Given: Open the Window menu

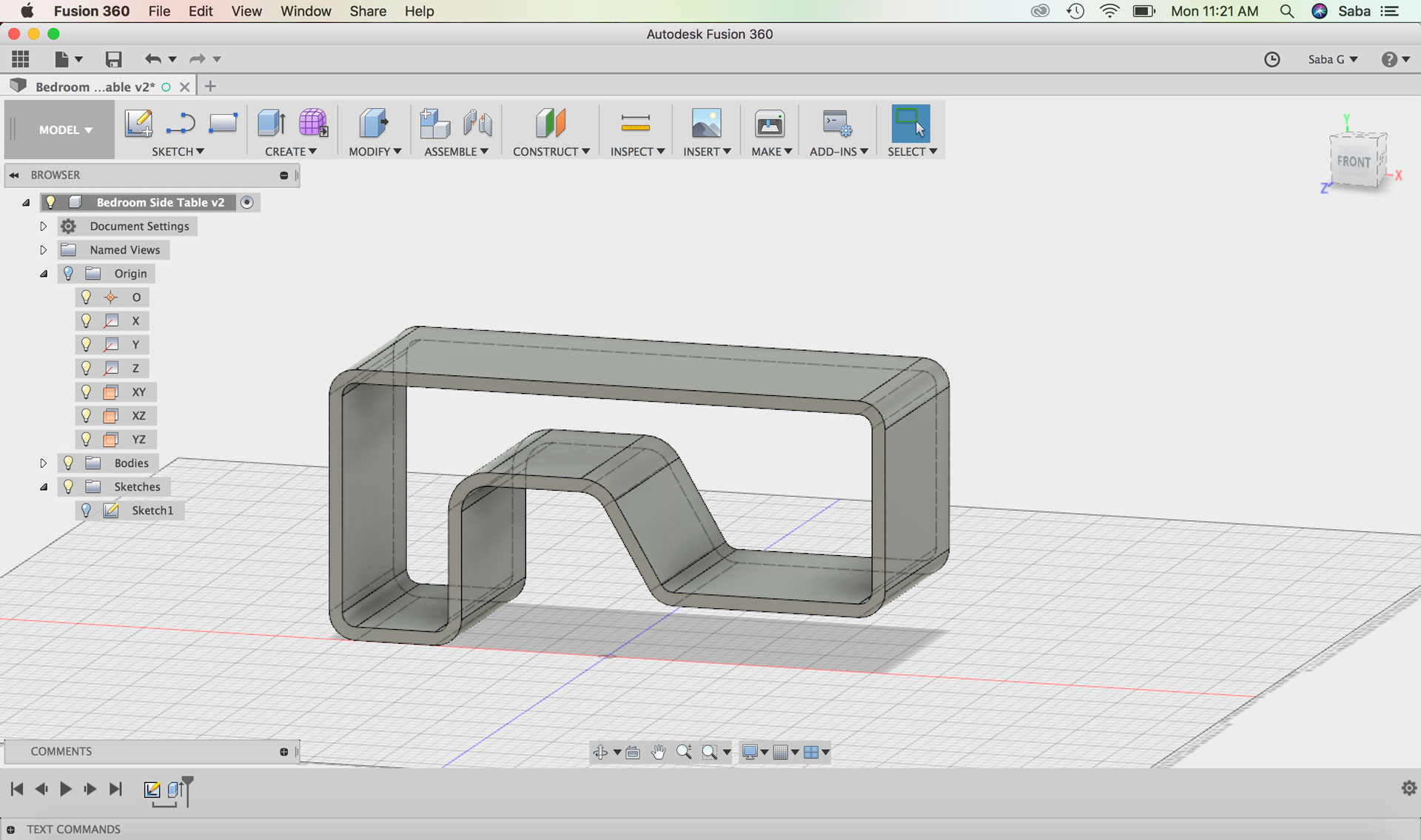Looking at the screenshot, I should (x=305, y=11).
